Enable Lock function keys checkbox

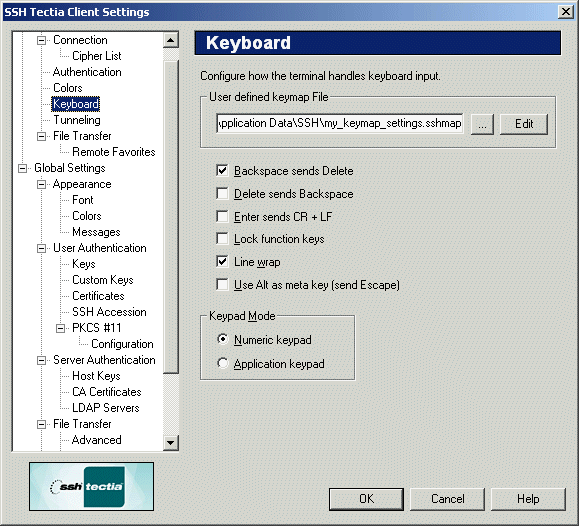pyautogui.click(x=222, y=239)
